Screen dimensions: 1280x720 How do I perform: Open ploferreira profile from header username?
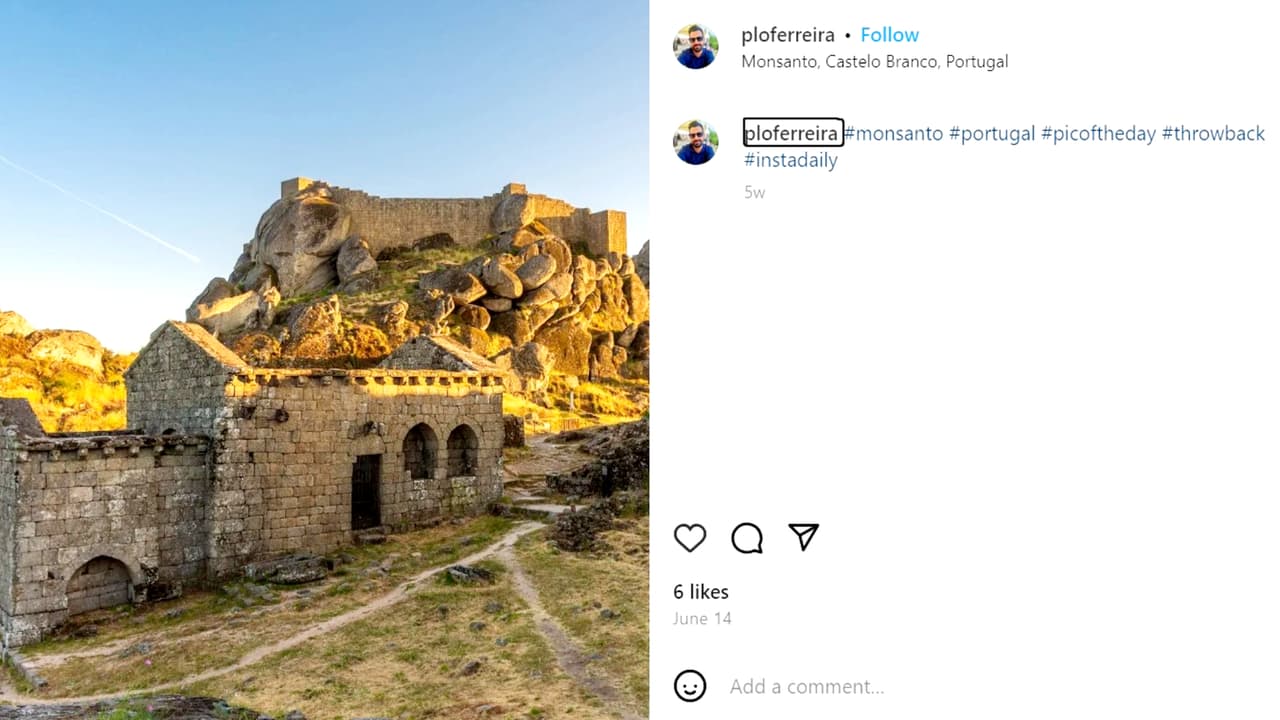(787, 35)
